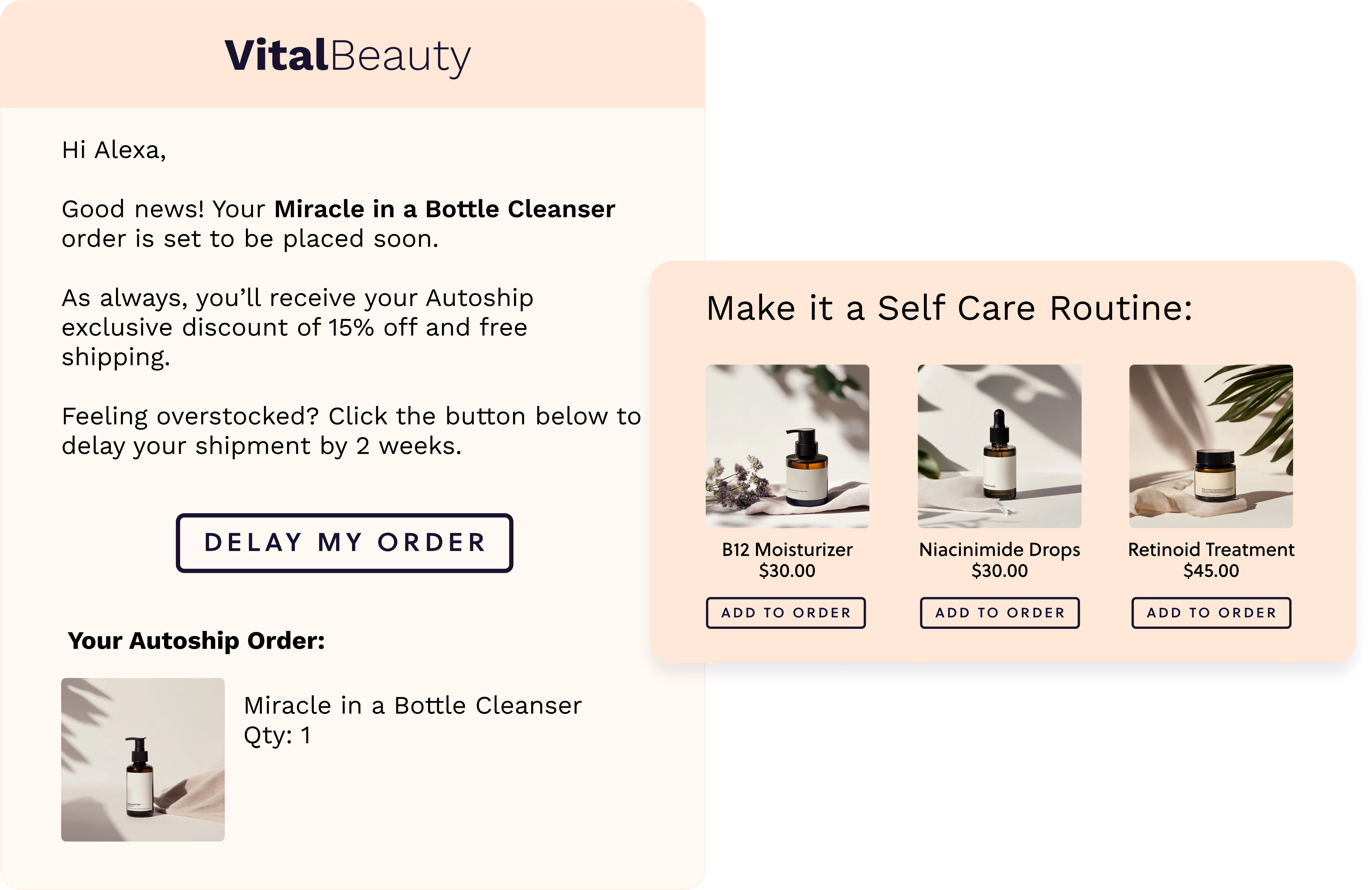The width and height of the screenshot is (1372, 890).
Task: Click the $30.00 price under Niacinimide Drops
Action: [x=1000, y=571]
